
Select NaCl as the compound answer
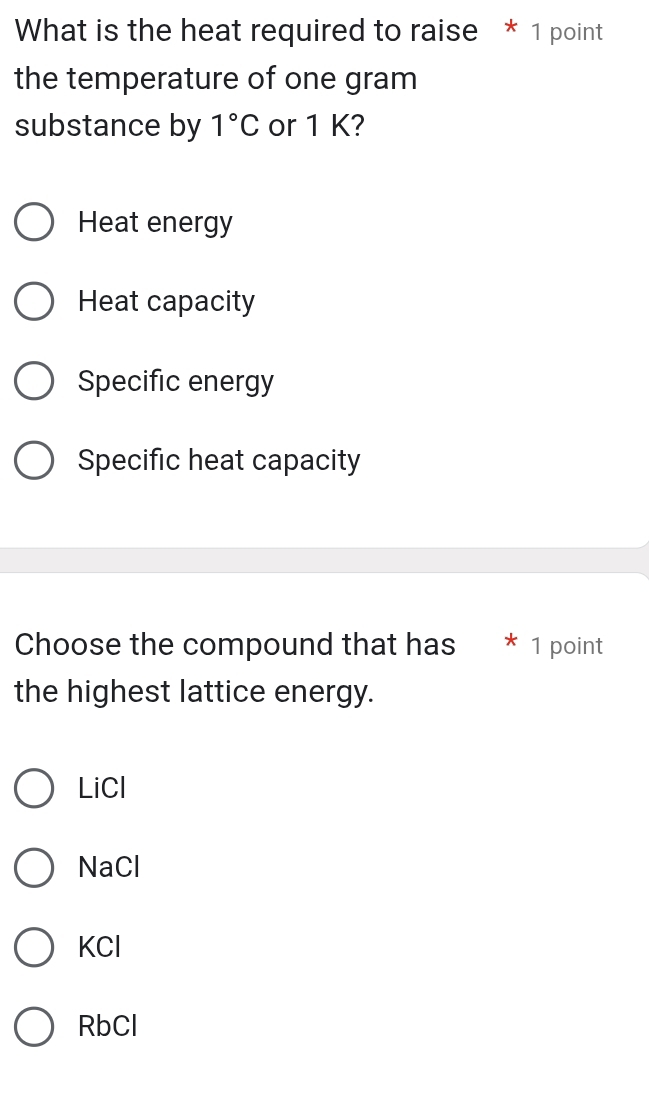coord(33,867)
